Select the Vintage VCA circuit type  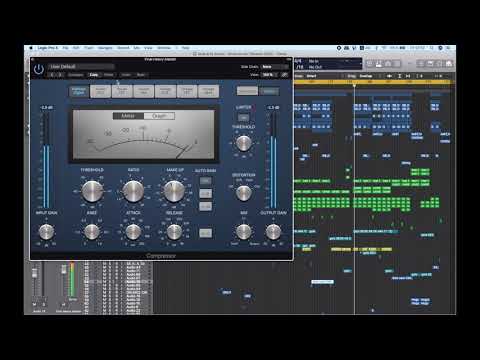pos(165,91)
